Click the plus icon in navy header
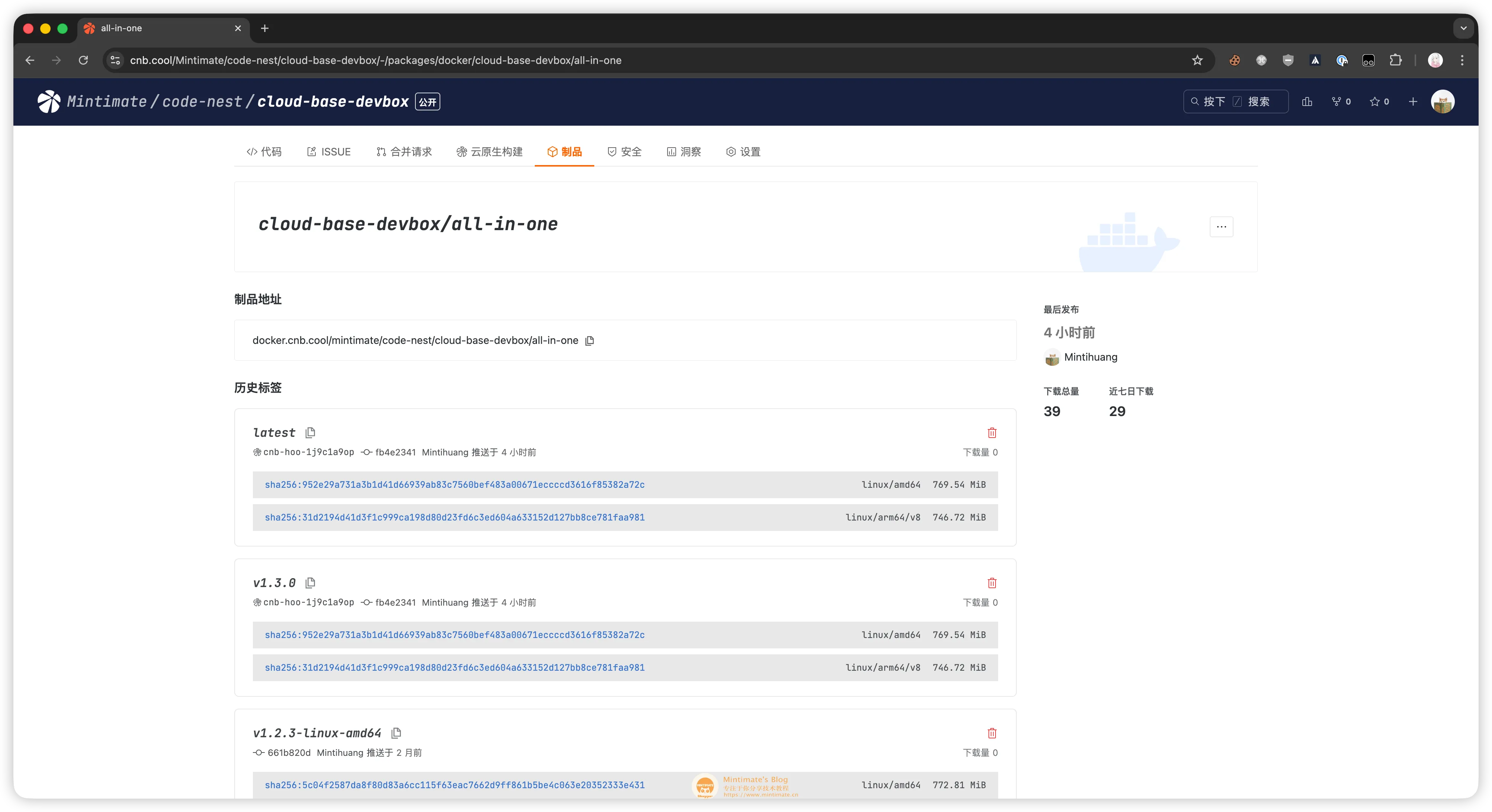The width and height of the screenshot is (1492, 812). pyautogui.click(x=1413, y=101)
